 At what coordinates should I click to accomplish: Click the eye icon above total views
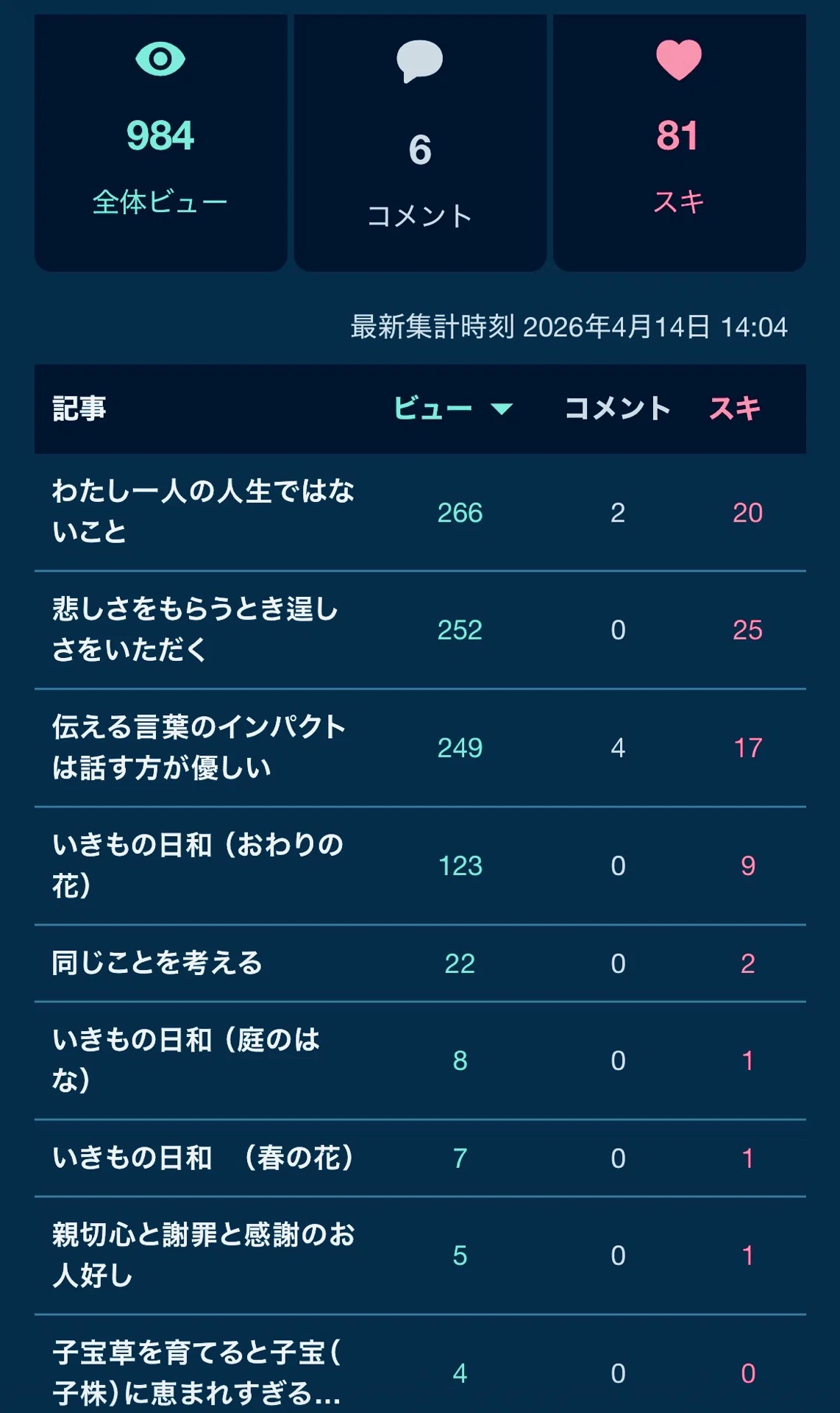[x=160, y=59]
